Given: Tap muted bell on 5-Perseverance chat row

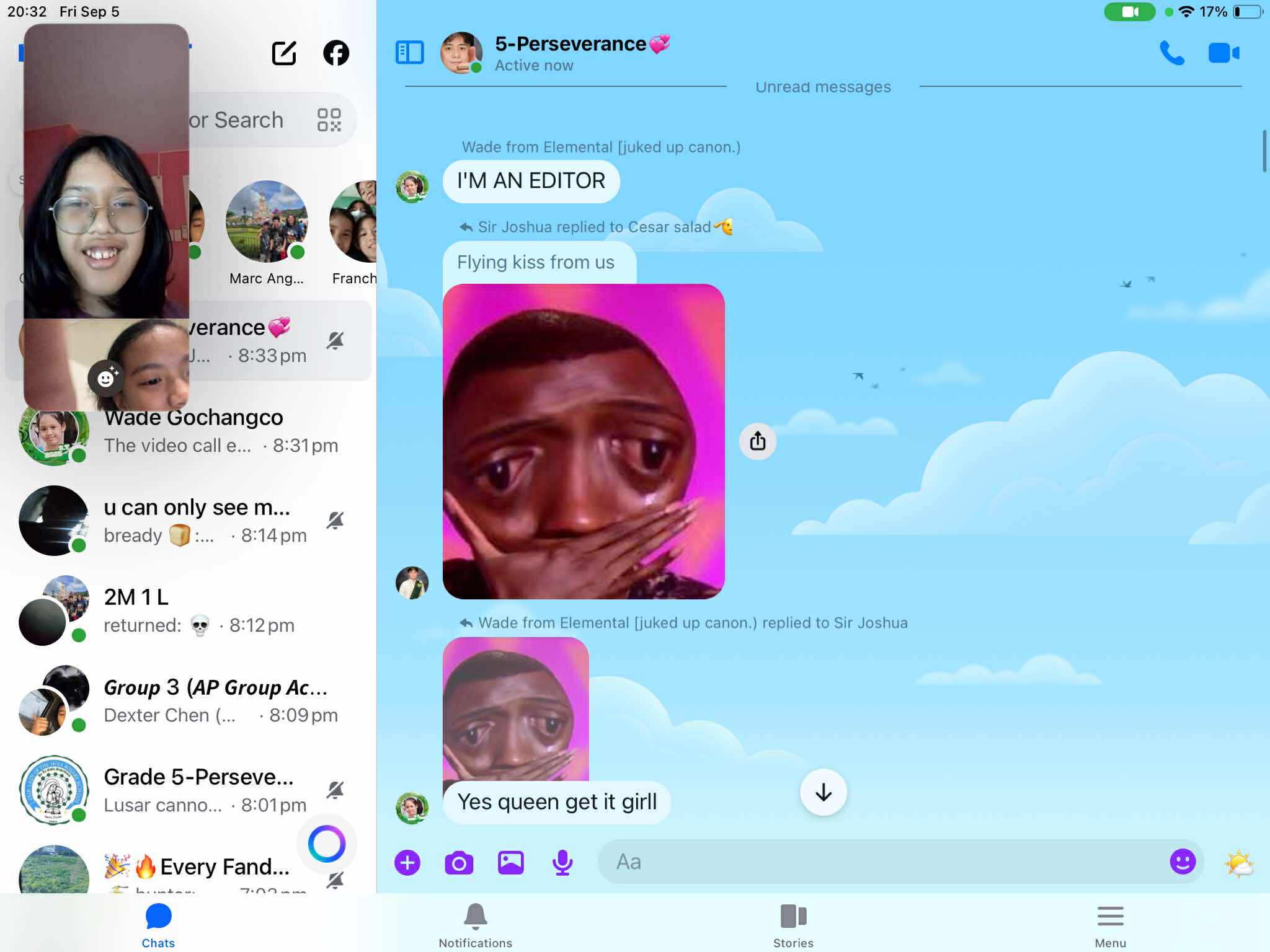Looking at the screenshot, I should click(x=335, y=340).
